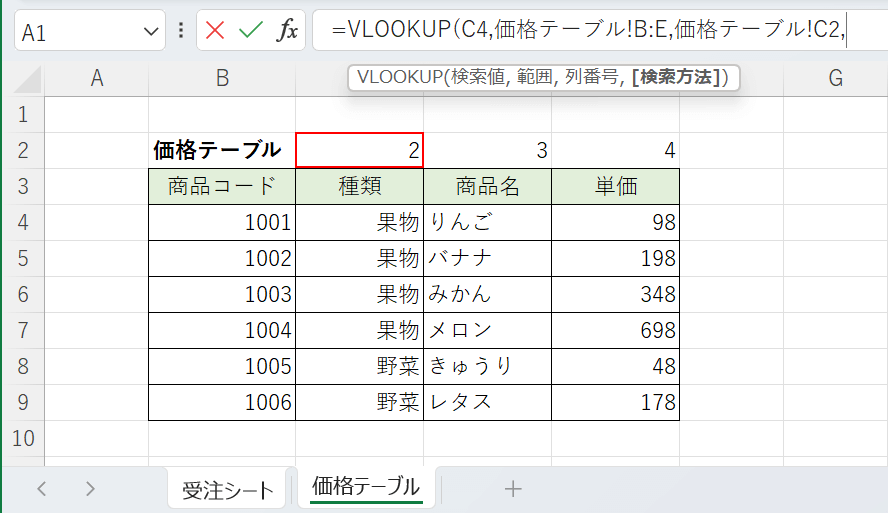Click red-outlined cell C2 with value 2

point(359,150)
